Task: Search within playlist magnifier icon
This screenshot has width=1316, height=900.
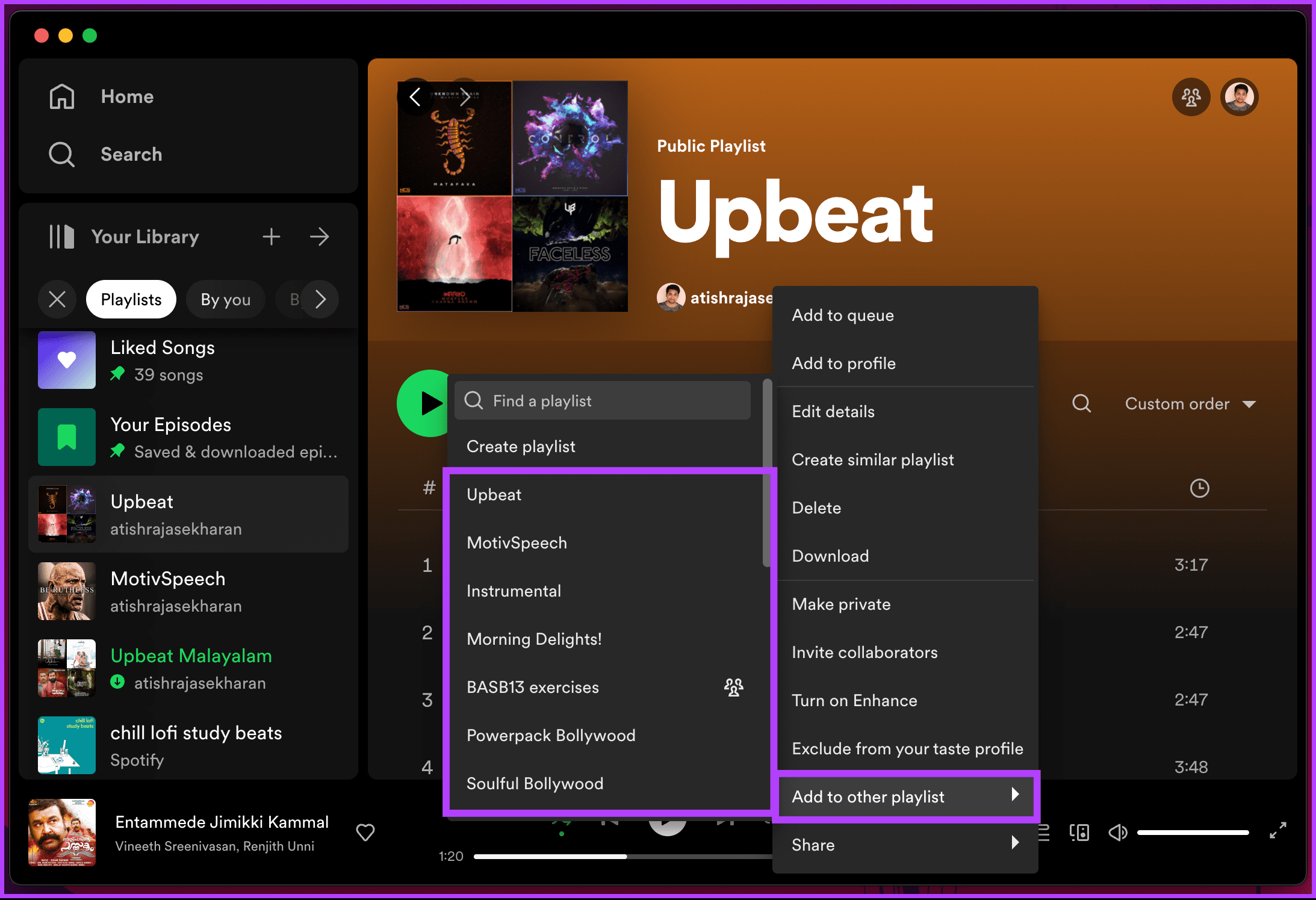Action: (x=1082, y=403)
